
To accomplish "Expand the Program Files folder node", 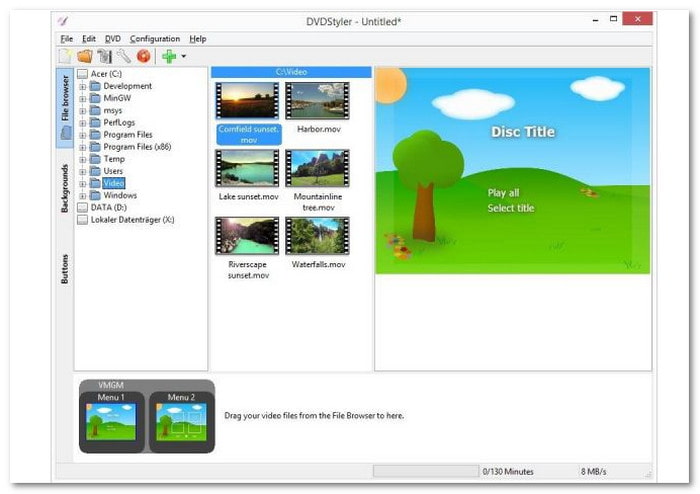I will coord(83,135).
